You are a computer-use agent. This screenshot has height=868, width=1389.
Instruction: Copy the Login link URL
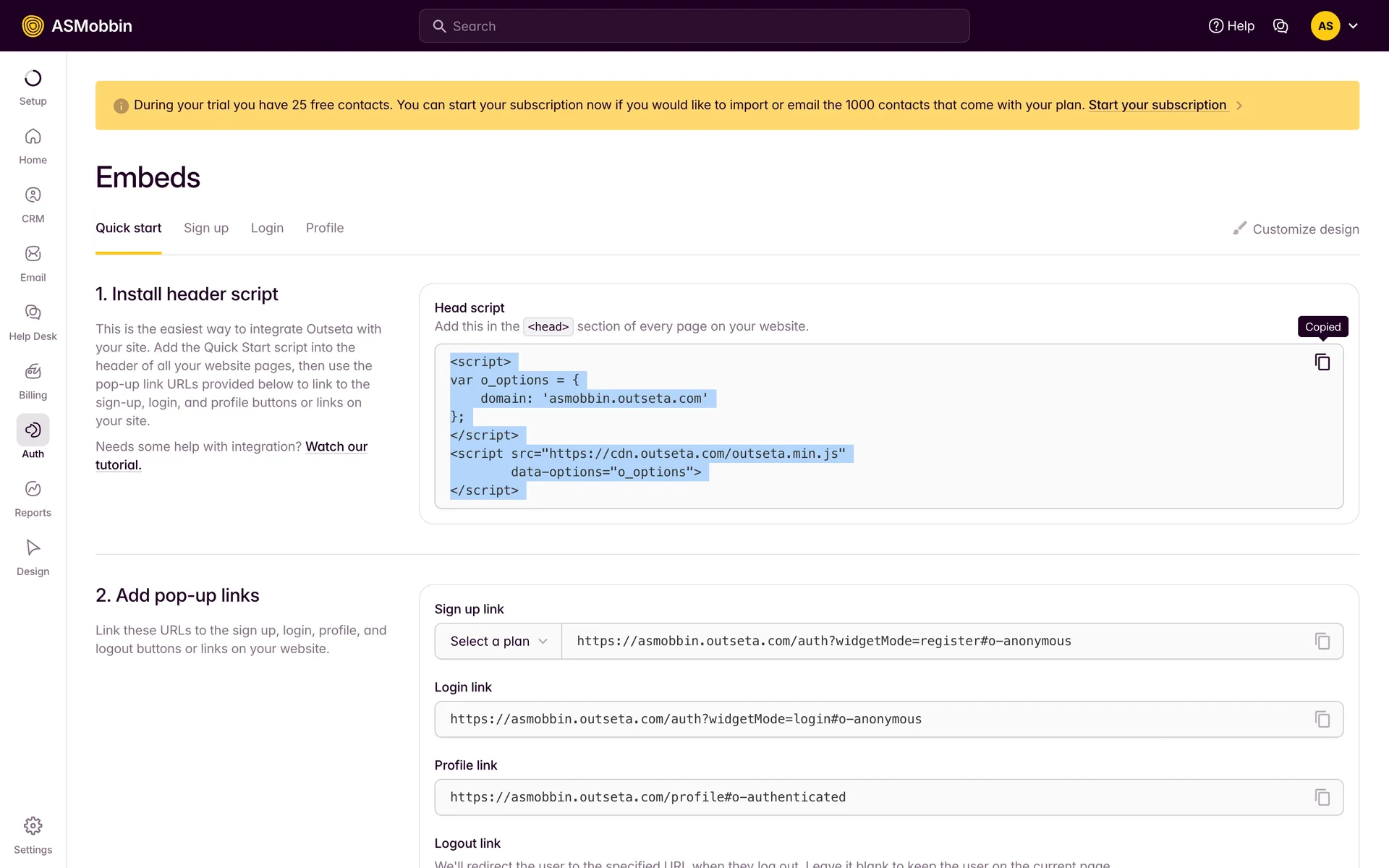tap(1322, 719)
